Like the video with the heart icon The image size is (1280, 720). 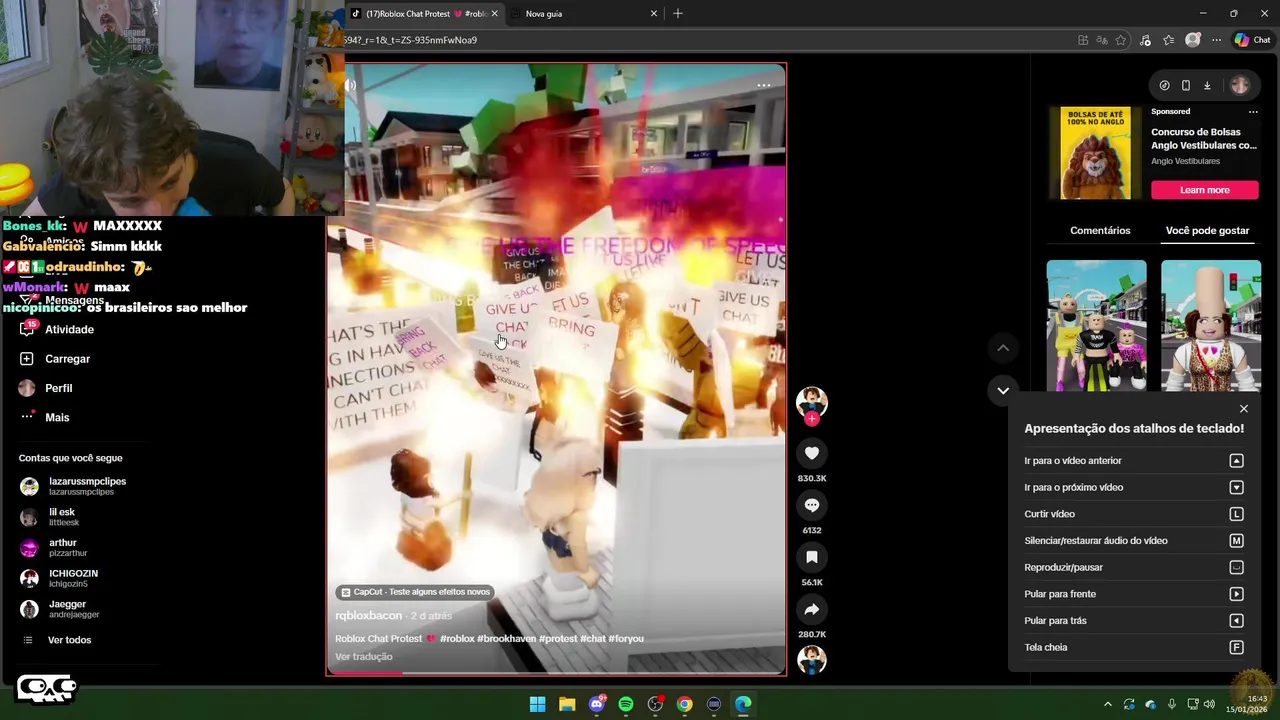point(812,453)
